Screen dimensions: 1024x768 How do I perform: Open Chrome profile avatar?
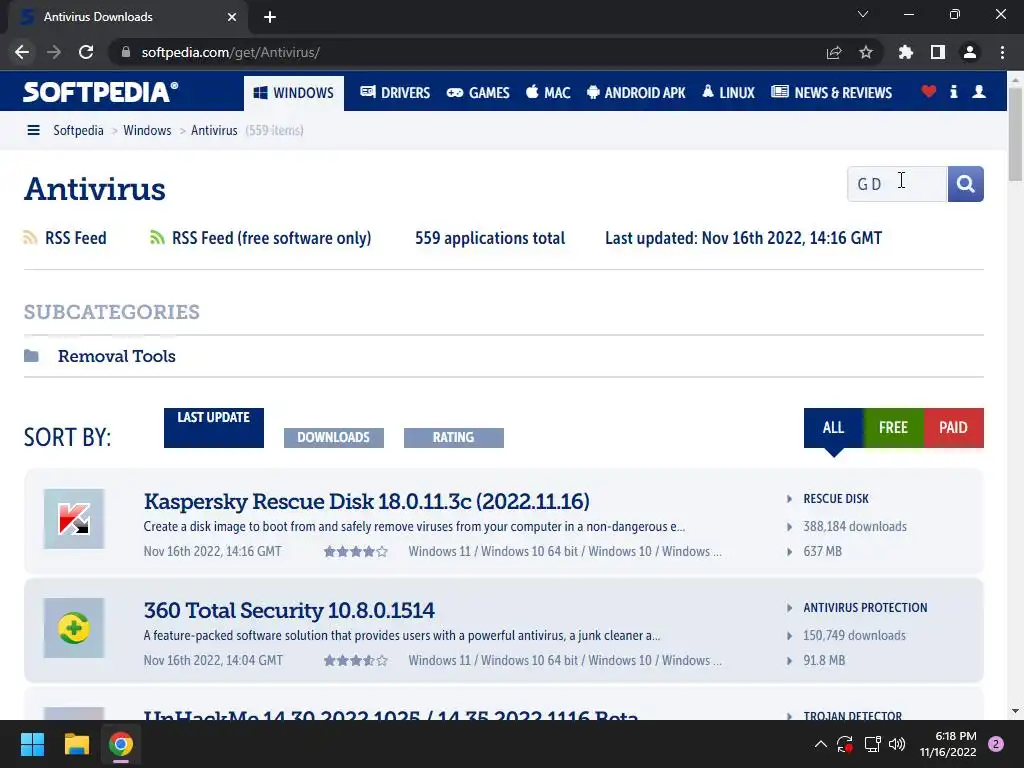(x=970, y=52)
